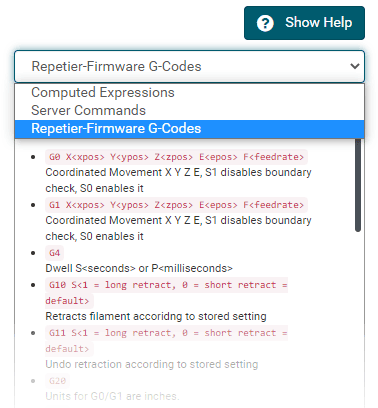The width and height of the screenshot is (378, 408).
Task: Choose highlighted Repetier-Firmware G-Codes option
Action: (x=189, y=129)
